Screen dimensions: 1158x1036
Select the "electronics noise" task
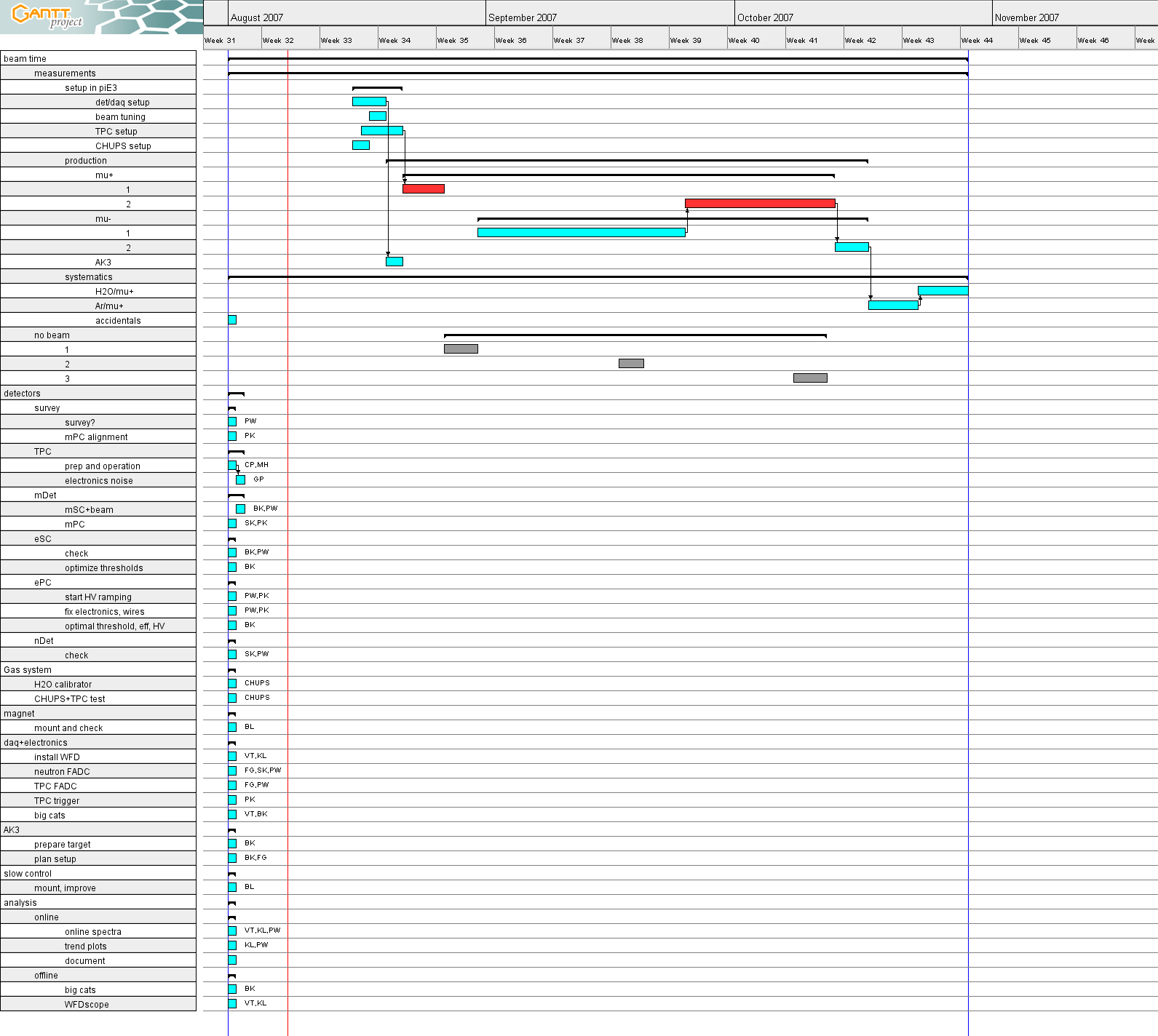pos(98,481)
